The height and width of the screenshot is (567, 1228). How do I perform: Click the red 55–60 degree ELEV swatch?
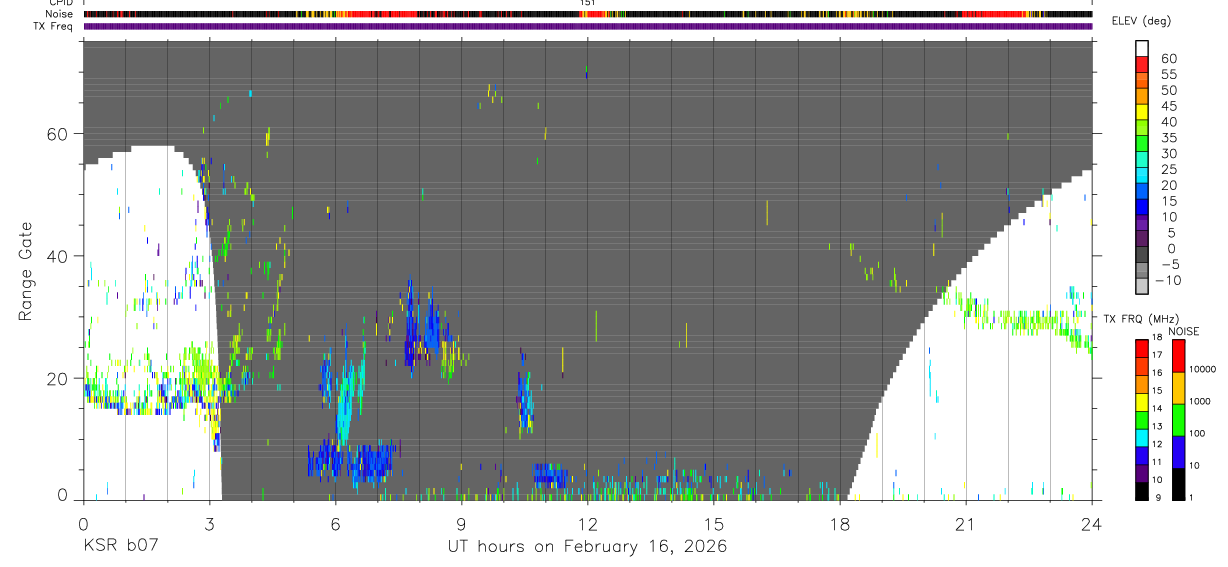click(x=1142, y=64)
